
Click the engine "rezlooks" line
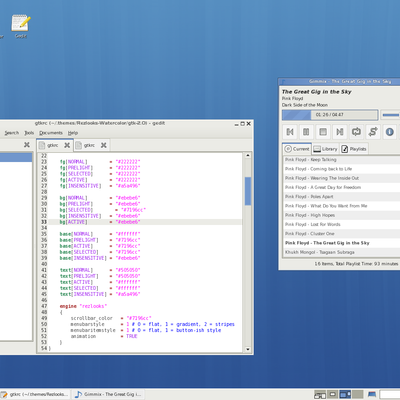(83, 306)
